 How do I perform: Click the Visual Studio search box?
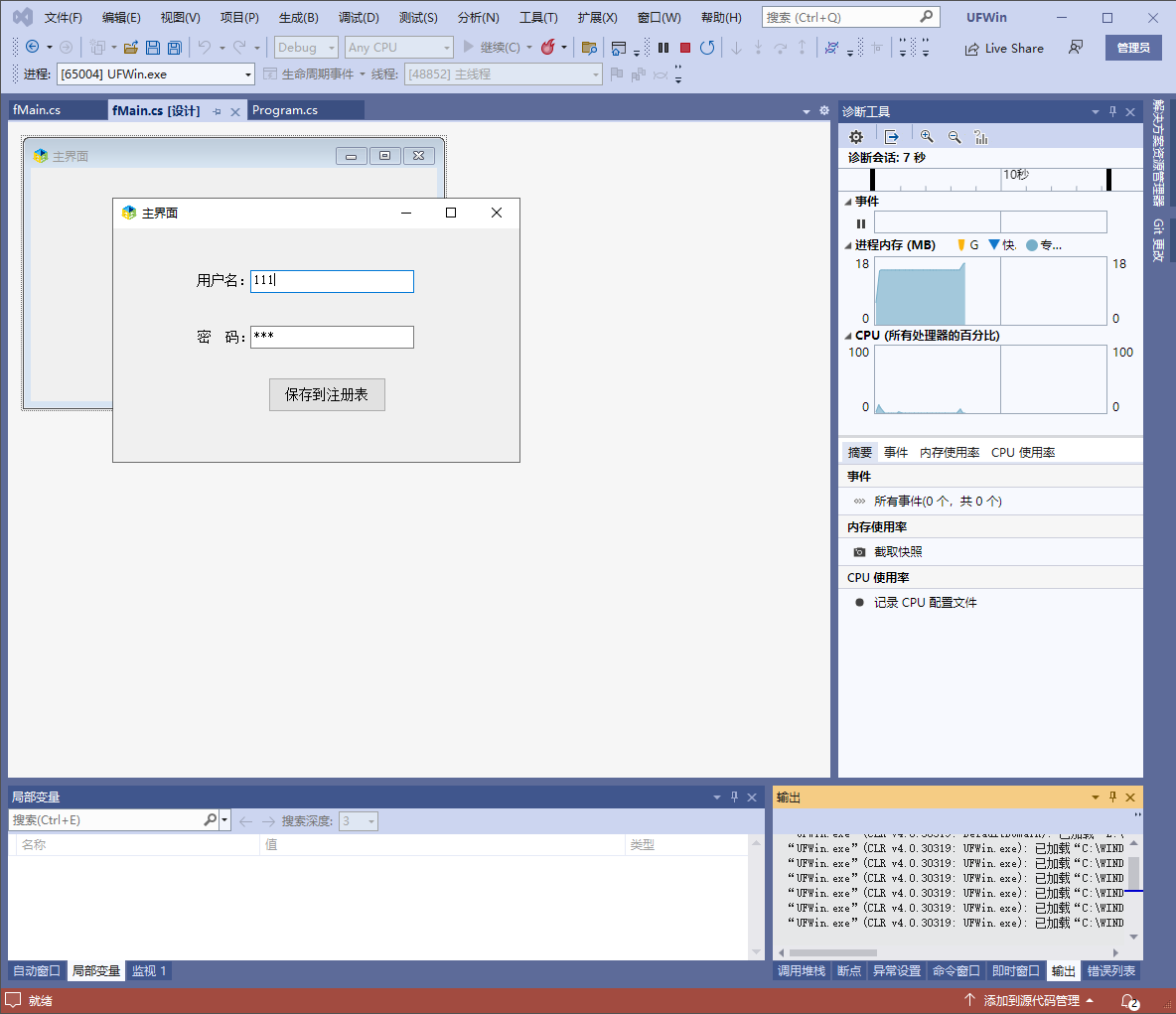[850, 17]
